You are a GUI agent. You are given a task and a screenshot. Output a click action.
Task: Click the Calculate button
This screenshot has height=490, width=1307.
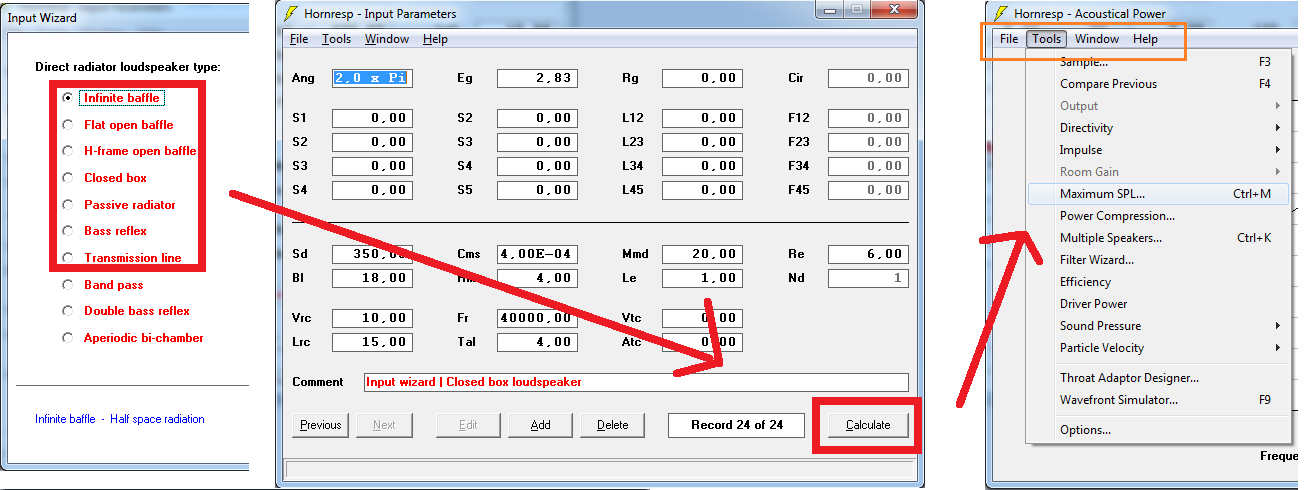click(868, 425)
